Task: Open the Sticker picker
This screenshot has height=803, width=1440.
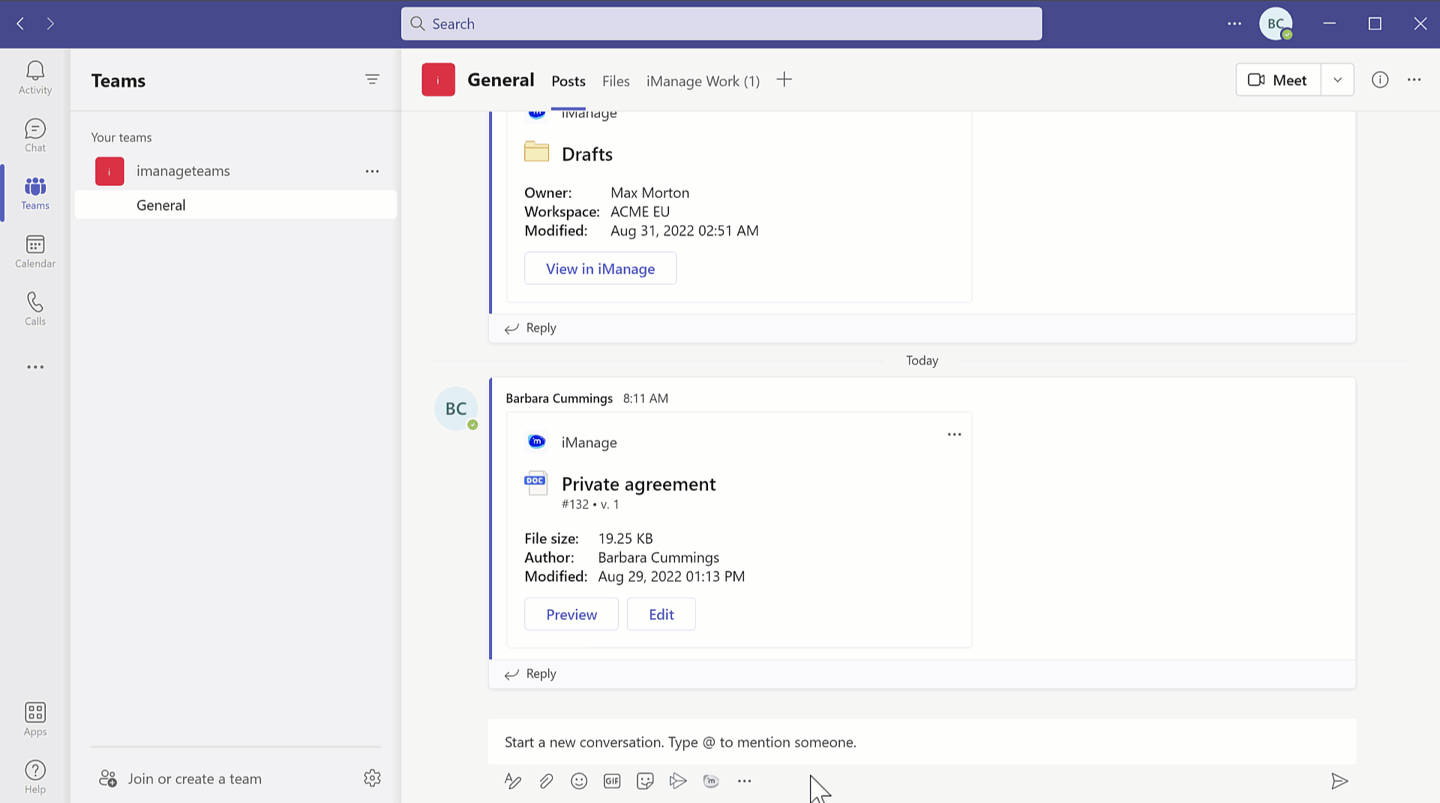Action: tap(645, 781)
